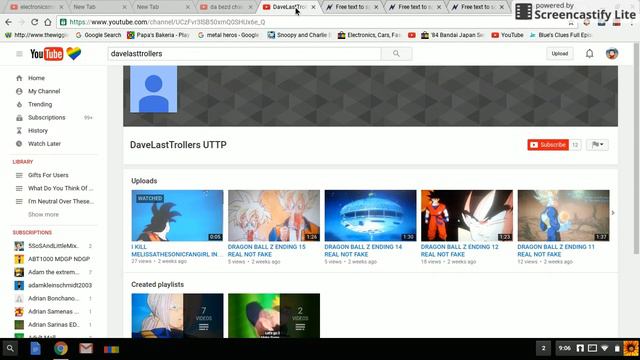The image size is (640, 360).
Task: Open Google Docs from the shelf
Action: point(36,349)
